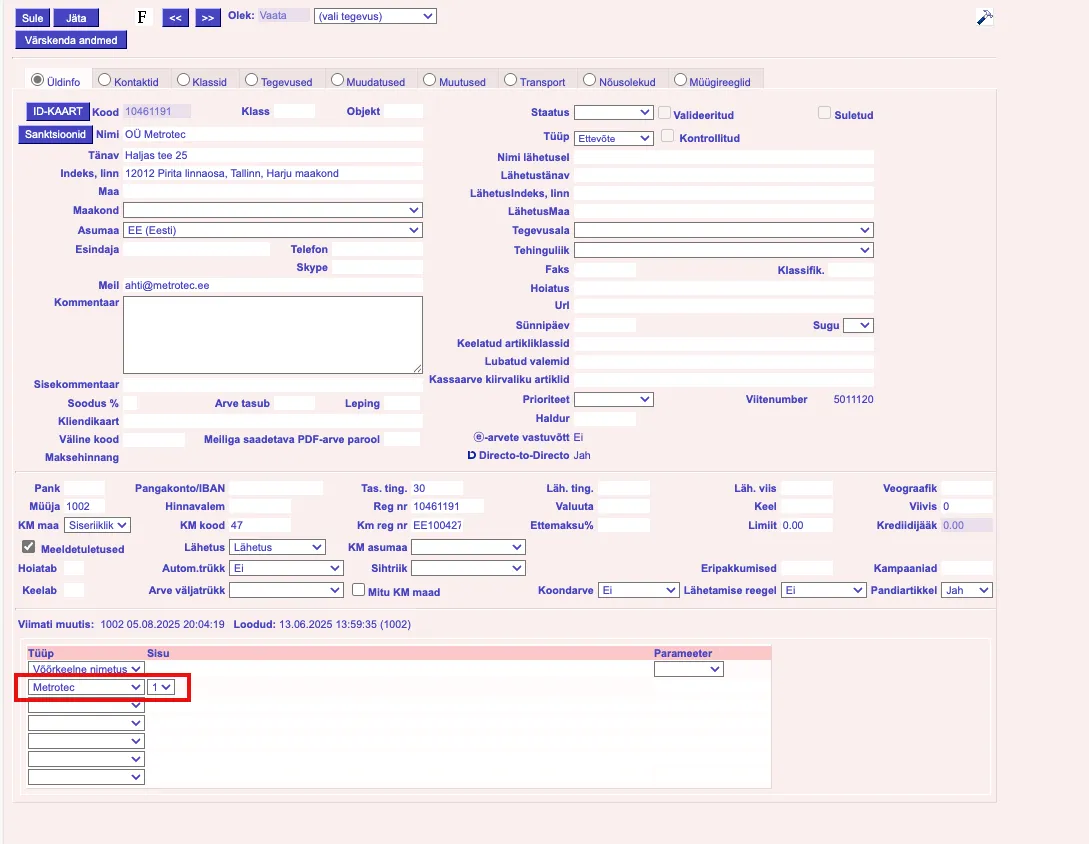Screen dimensions: 1089x844
Task: Open the Pandiartikkel dropdown
Action: [x=967, y=591]
